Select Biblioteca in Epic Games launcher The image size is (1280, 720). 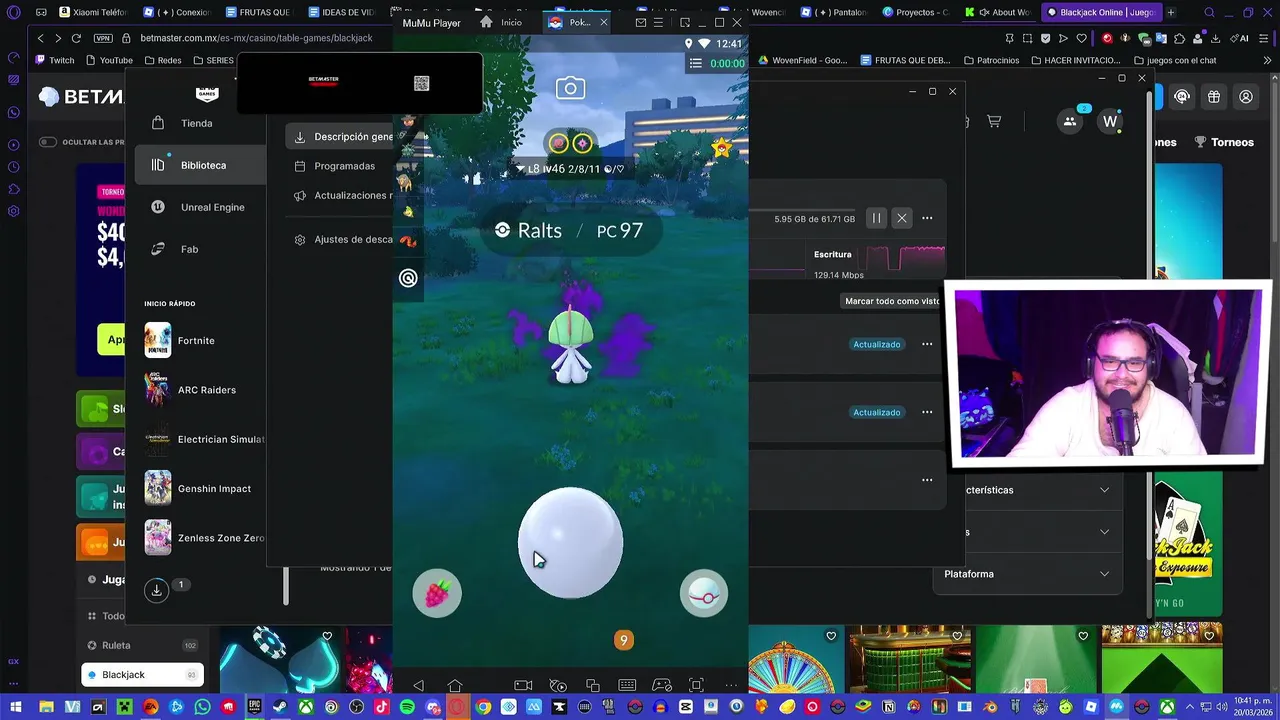point(200,165)
